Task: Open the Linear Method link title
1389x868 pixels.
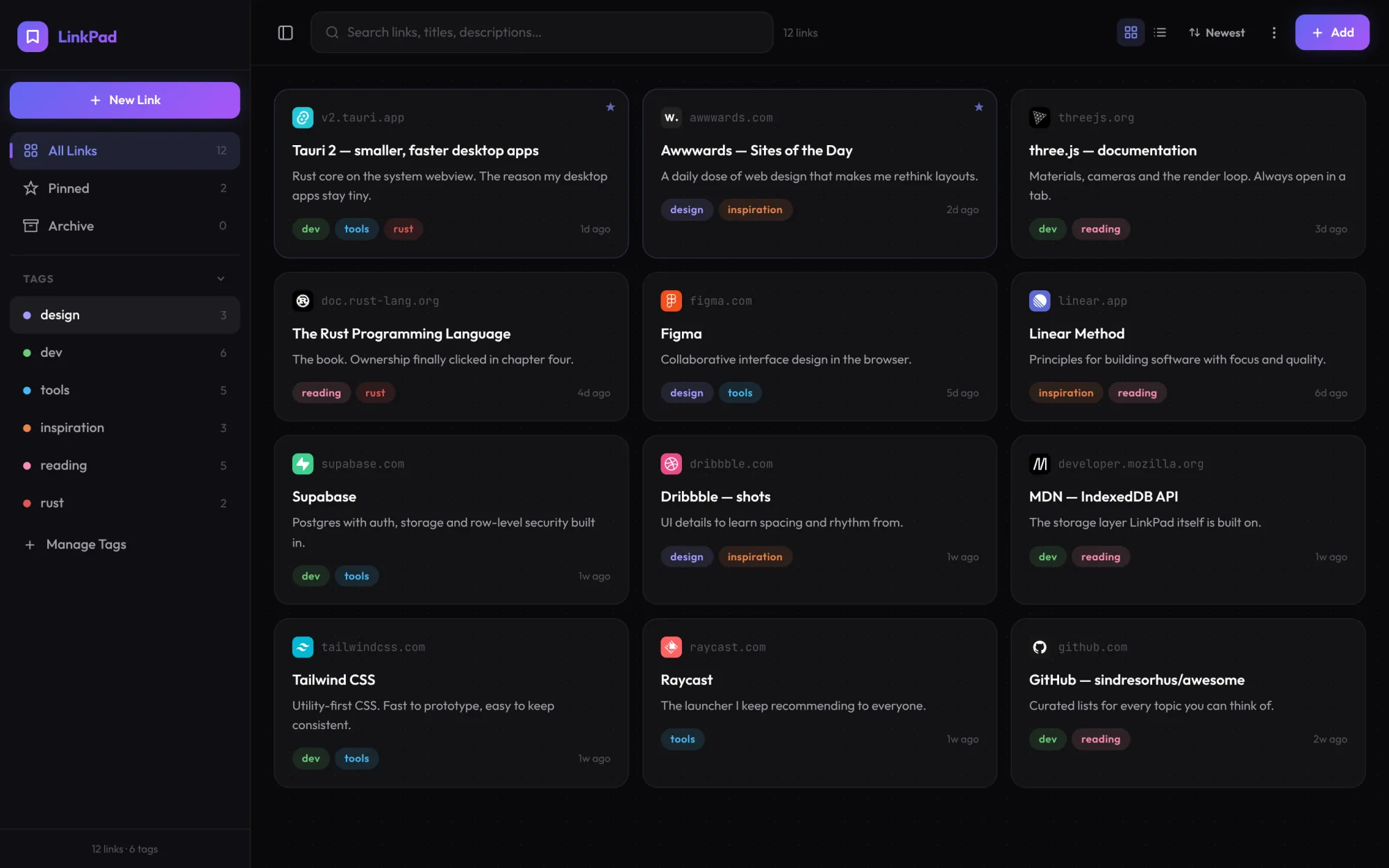Action: (1076, 334)
